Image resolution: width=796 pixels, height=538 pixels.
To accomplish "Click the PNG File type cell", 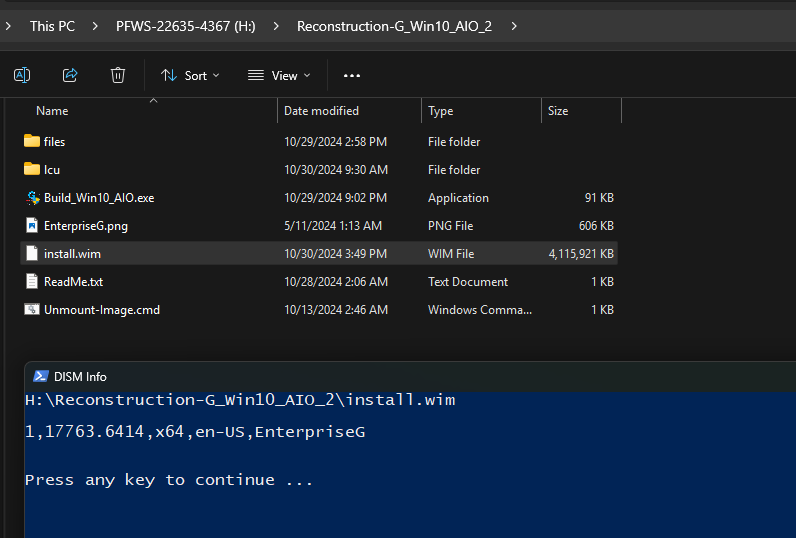I will point(450,226).
